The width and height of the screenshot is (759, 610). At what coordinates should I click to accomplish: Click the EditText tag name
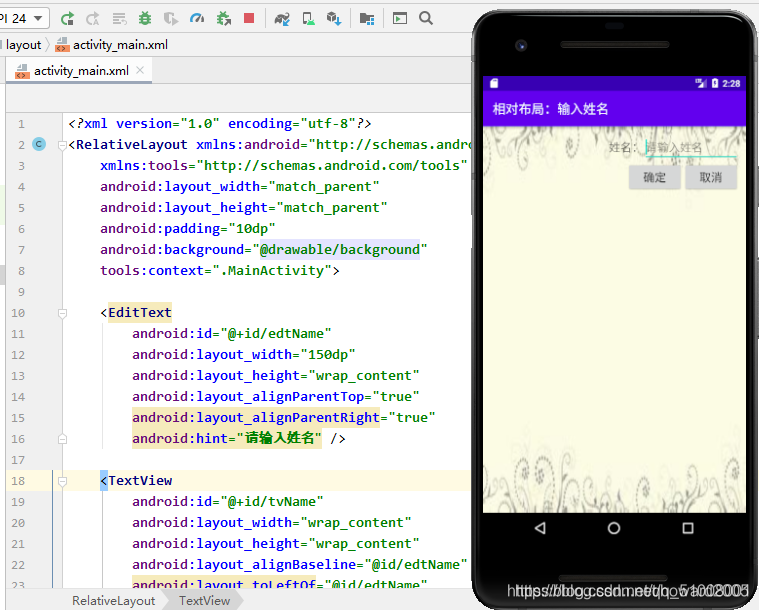tap(140, 313)
